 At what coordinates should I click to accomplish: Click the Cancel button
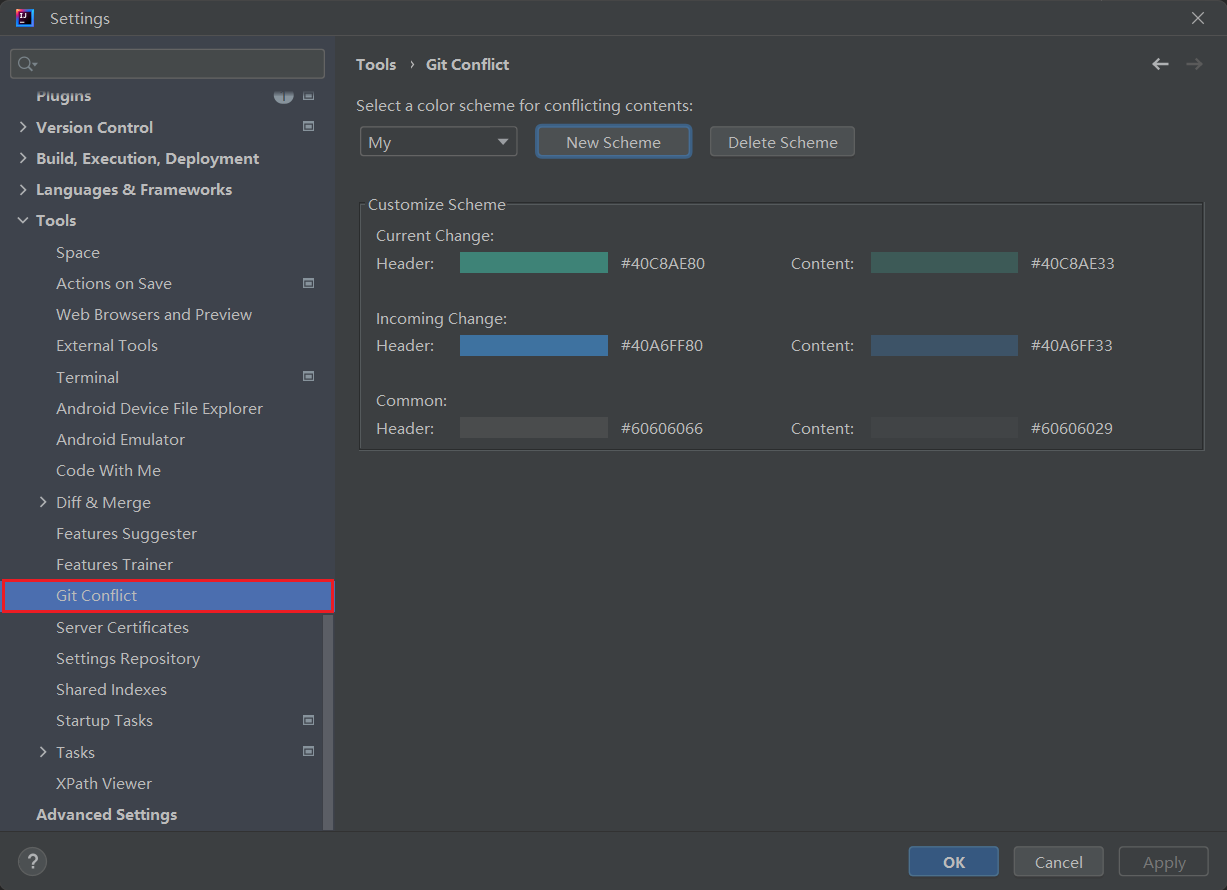pos(1058,862)
